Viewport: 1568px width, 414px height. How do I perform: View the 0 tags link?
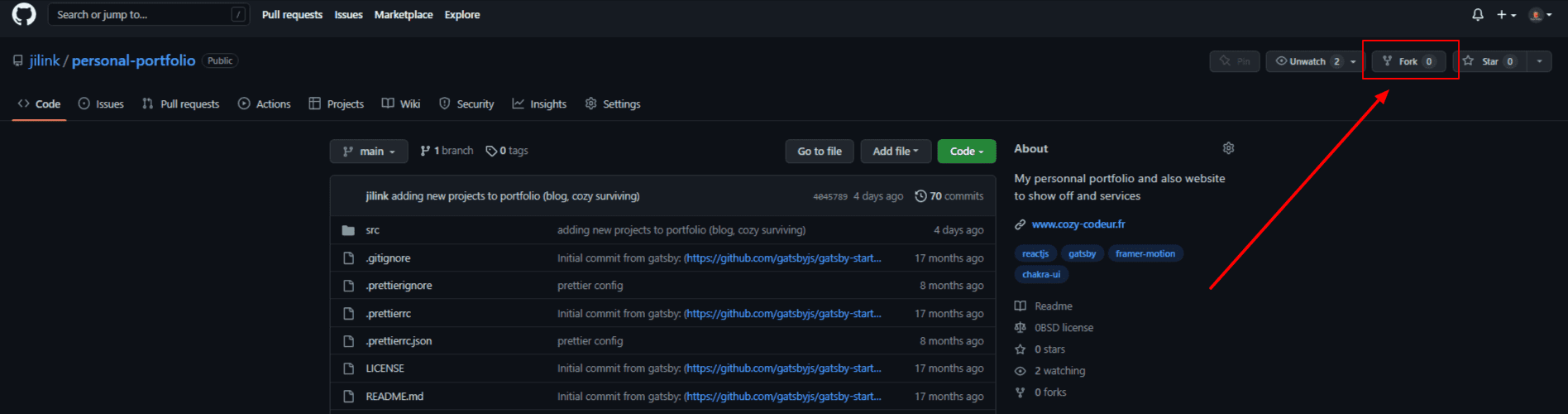[507, 151]
